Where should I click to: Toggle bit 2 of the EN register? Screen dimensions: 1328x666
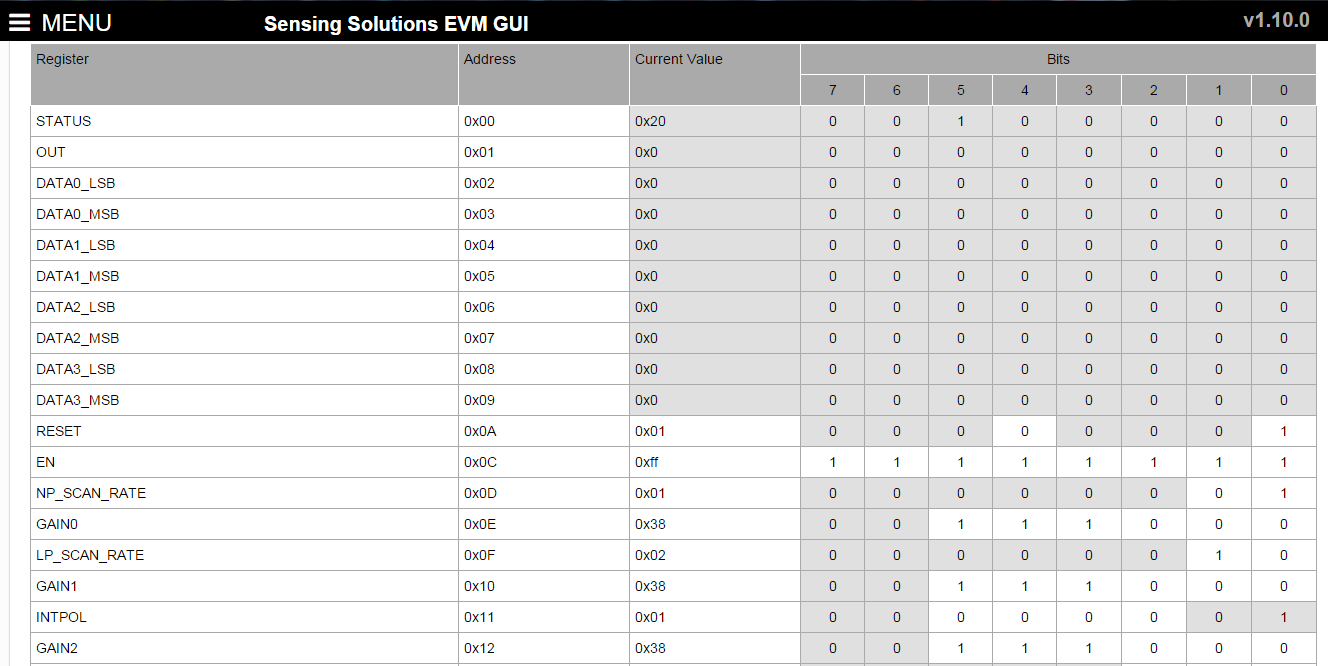click(1153, 462)
